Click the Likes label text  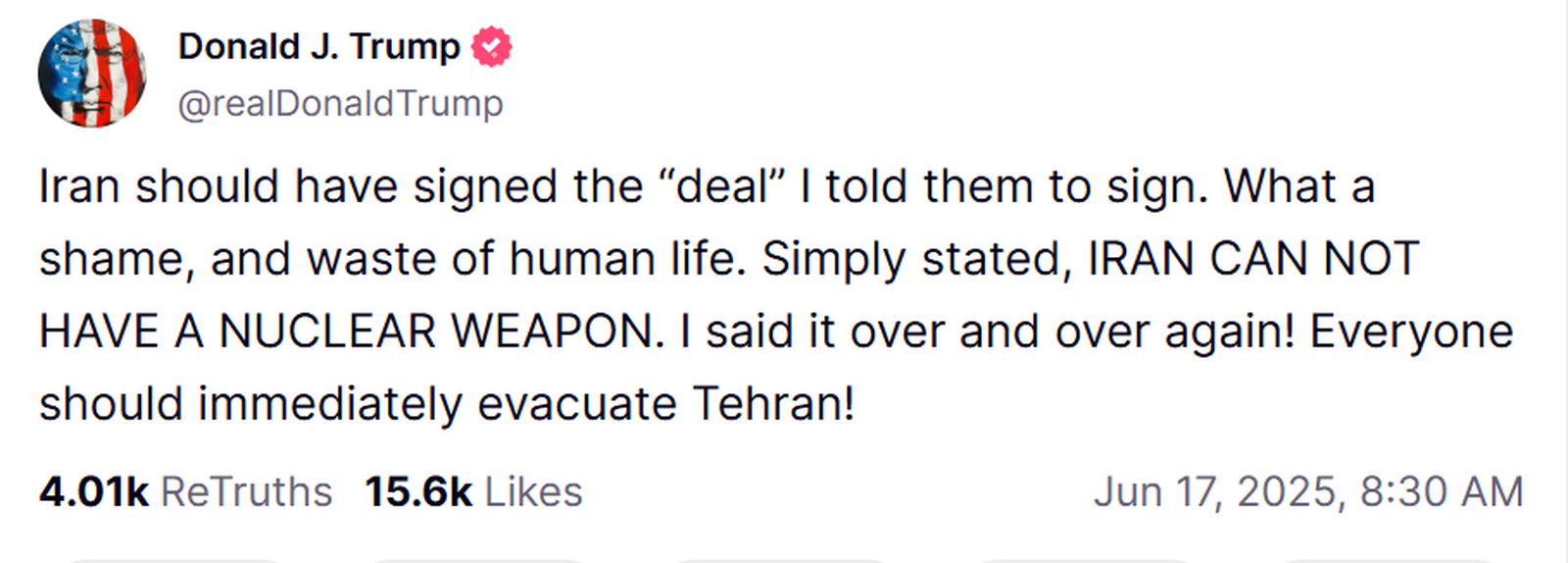tap(533, 491)
